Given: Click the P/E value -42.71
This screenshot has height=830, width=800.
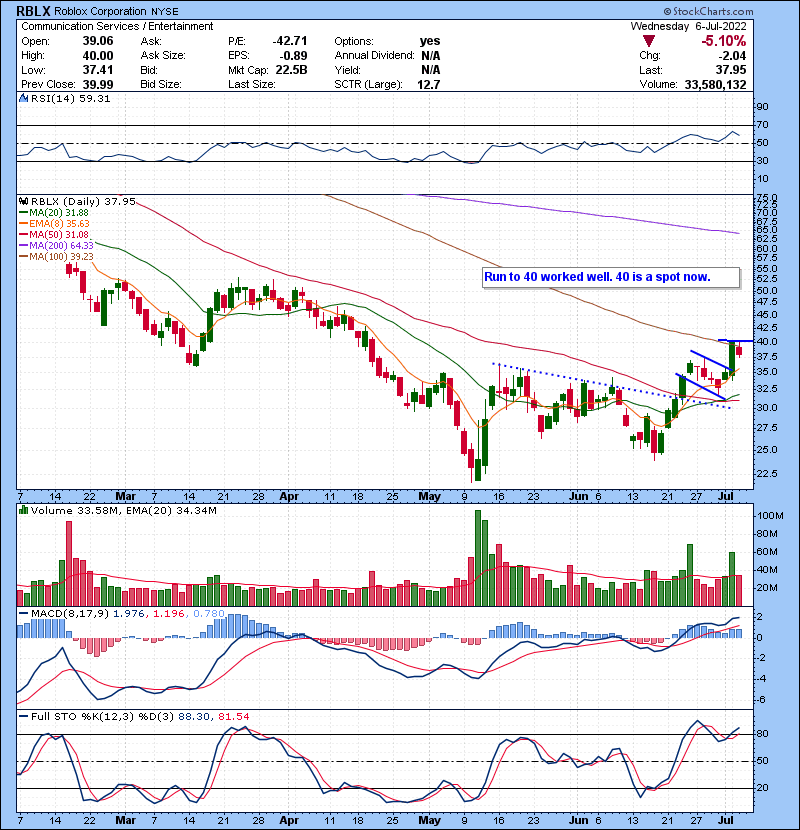Looking at the screenshot, I should pyautogui.click(x=290, y=41).
